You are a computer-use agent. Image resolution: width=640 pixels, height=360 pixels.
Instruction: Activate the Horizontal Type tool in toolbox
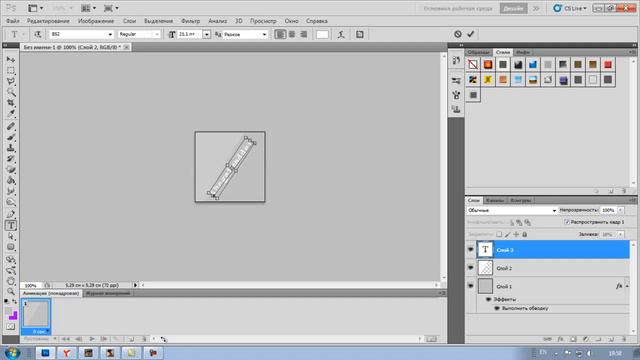pyautogui.click(x=11, y=225)
